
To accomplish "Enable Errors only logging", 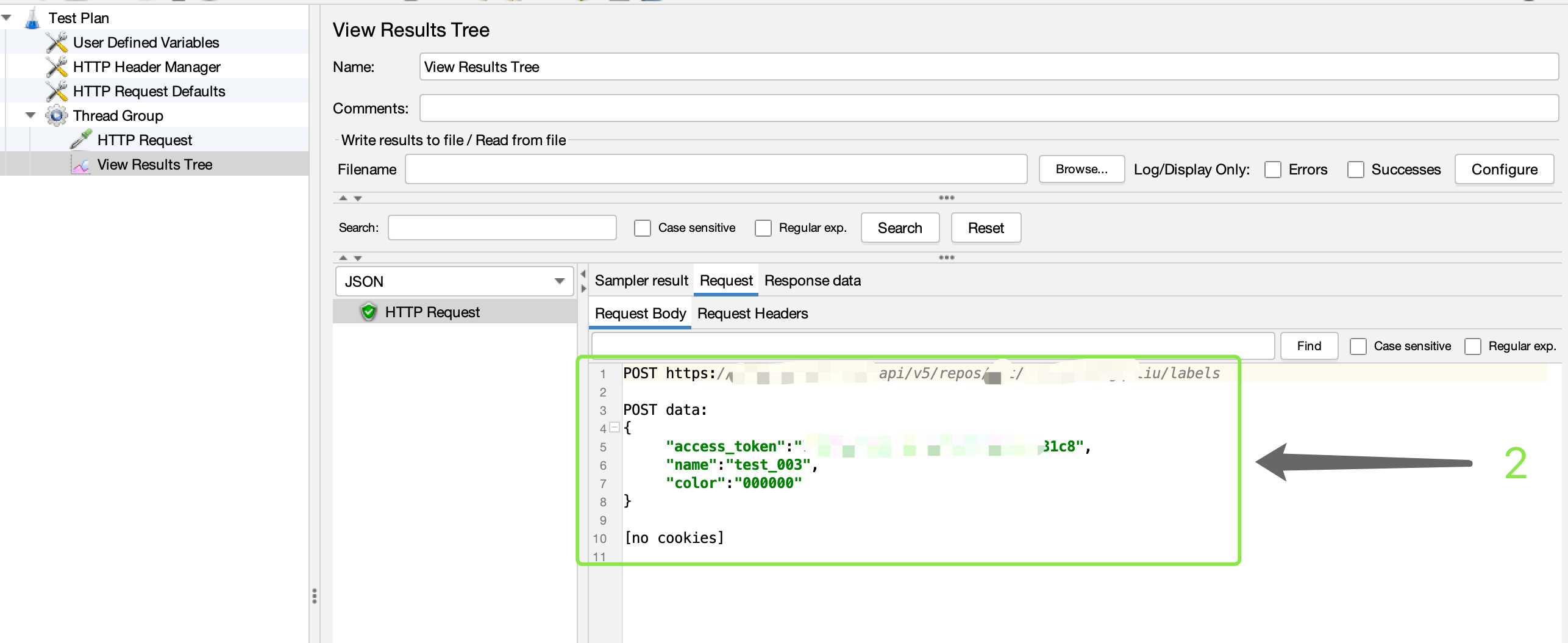I will [1272, 170].
